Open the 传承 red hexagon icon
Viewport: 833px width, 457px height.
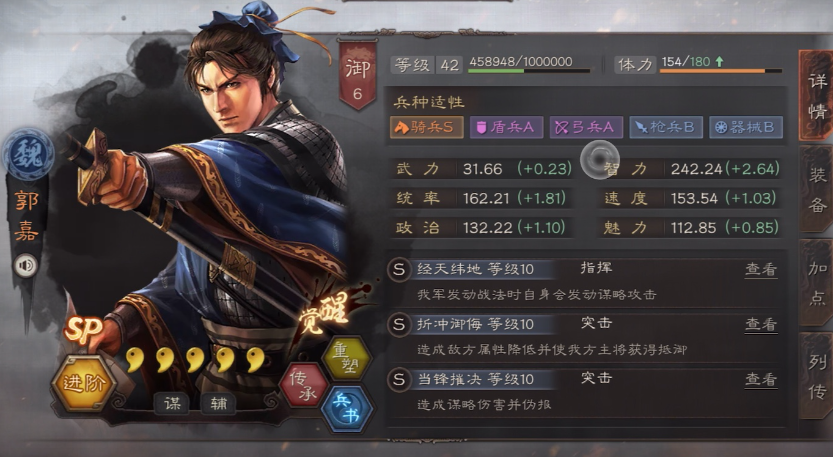coord(304,386)
